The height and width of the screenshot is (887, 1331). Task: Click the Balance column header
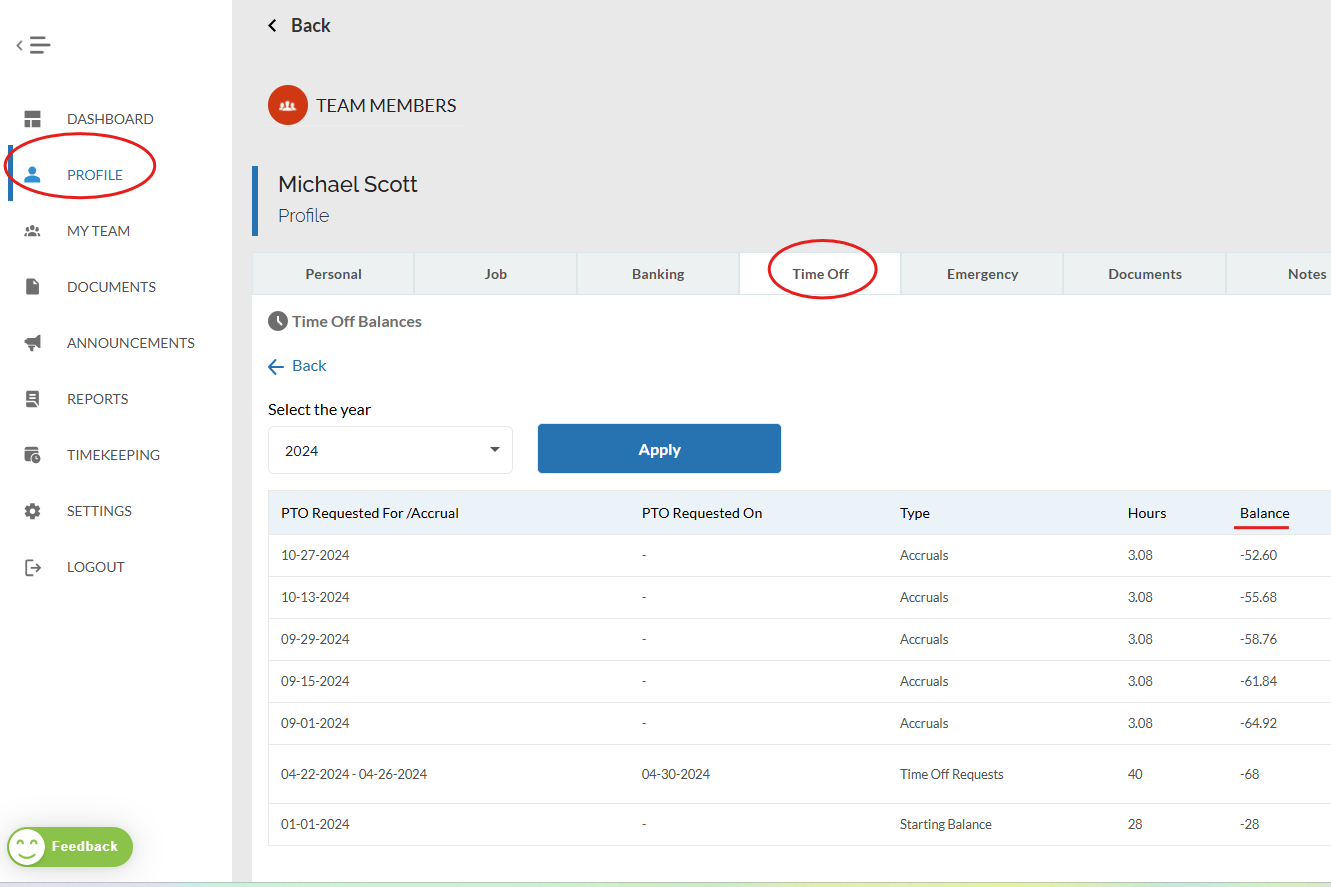[1265, 513]
